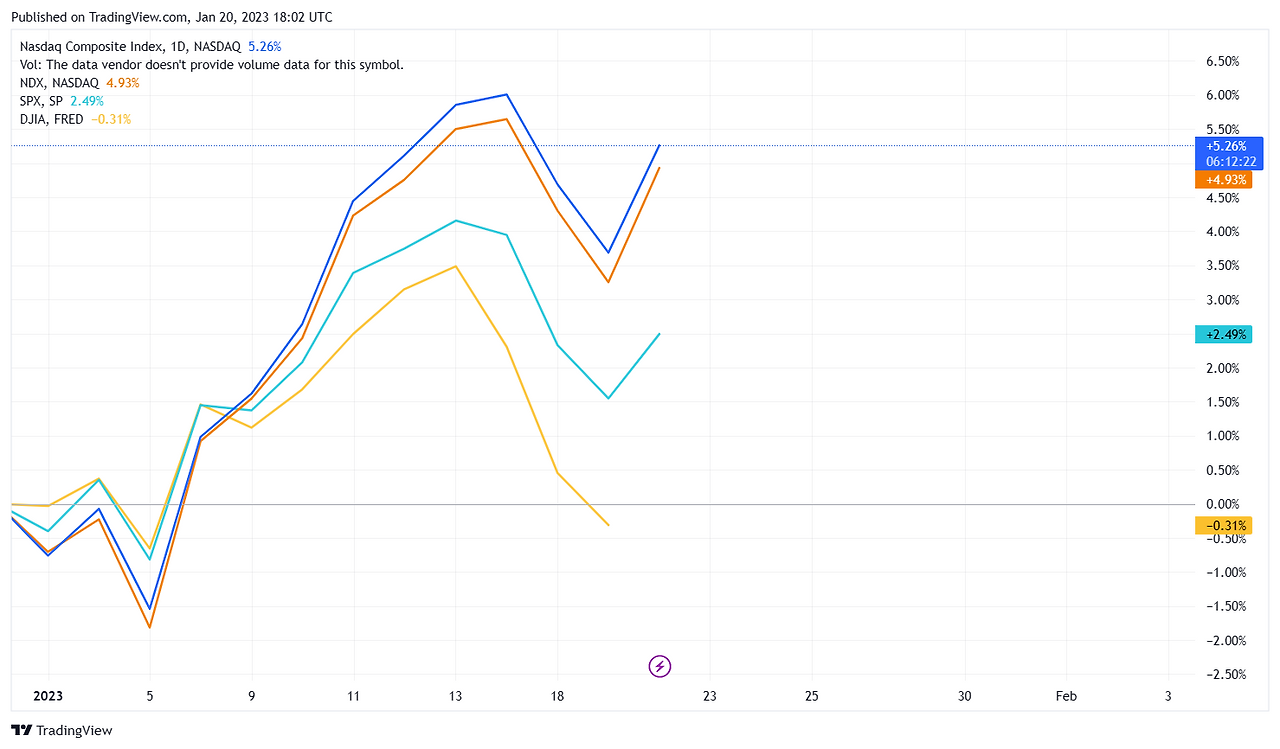
Task: Click the orange 4.93% value in the legend
Action: 123,83
